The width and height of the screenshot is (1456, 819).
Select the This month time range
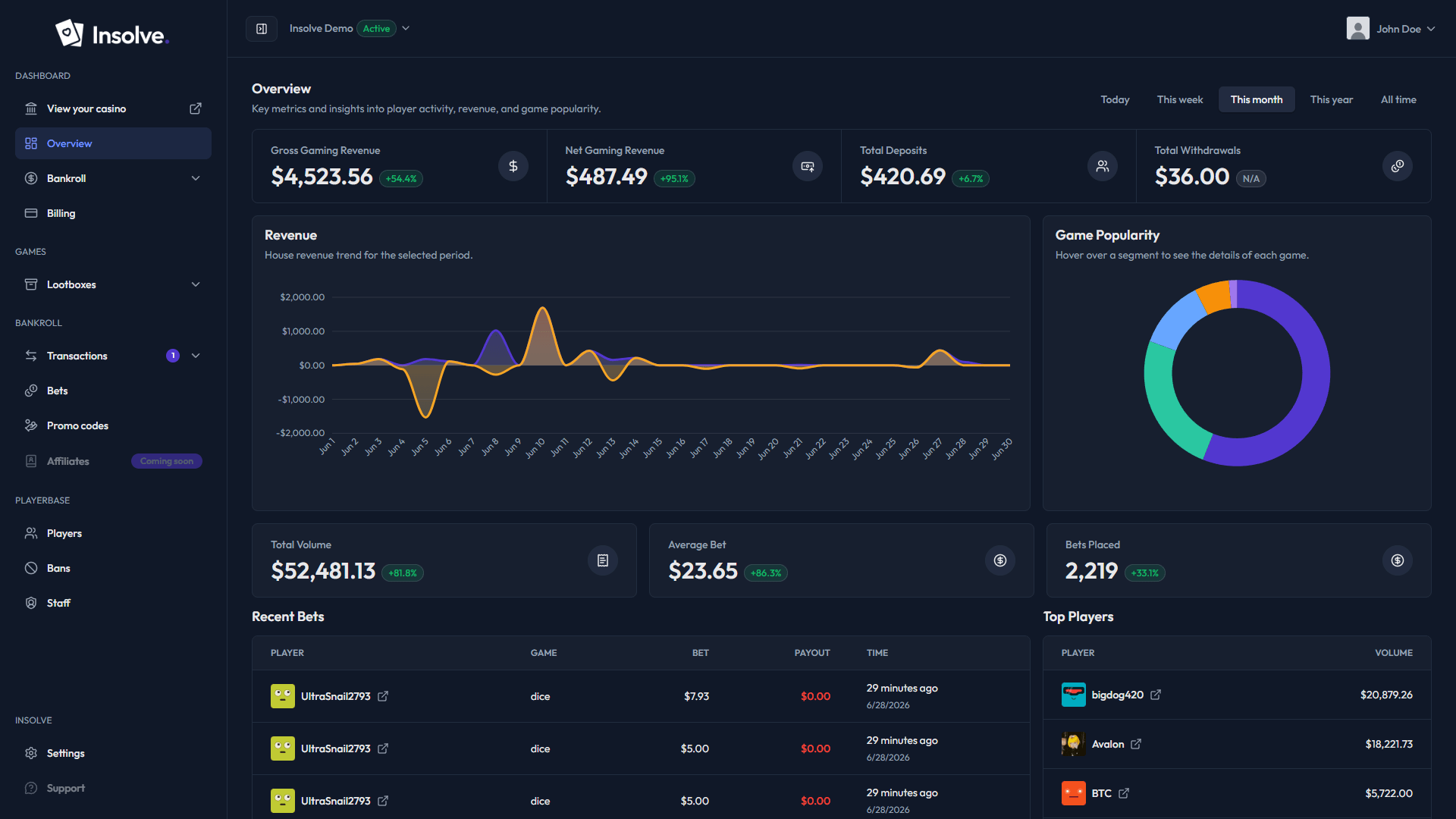coord(1257,99)
